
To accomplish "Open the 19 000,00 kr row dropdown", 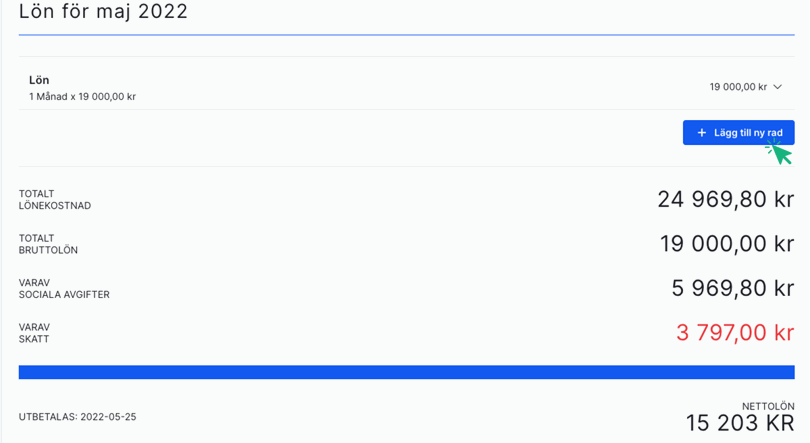I will pyautogui.click(x=738, y=87).
